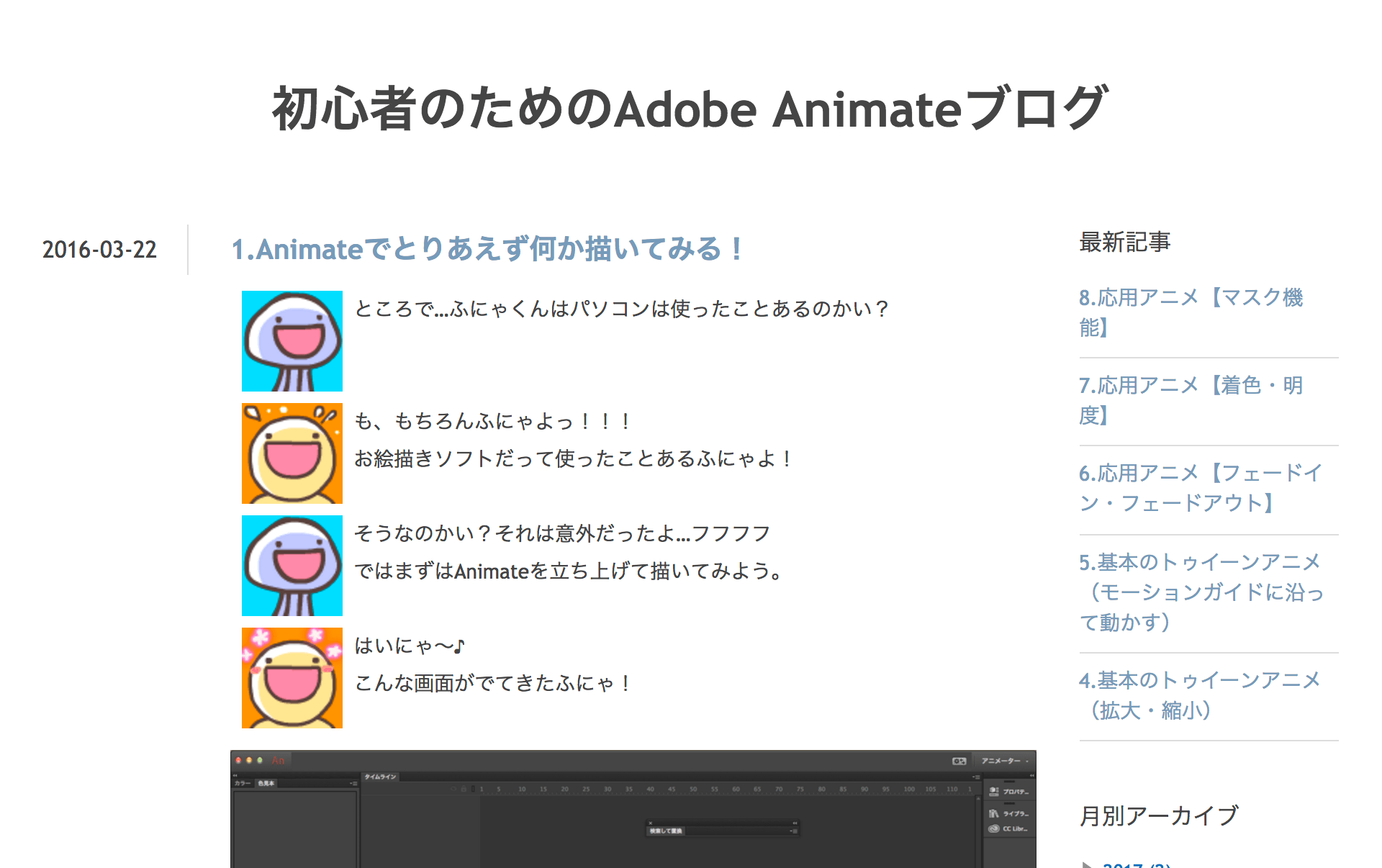Open the color panel options menu icon
Image resolution: width=1382 pixels, height=868 pixels.
click(x=353, y=783)
